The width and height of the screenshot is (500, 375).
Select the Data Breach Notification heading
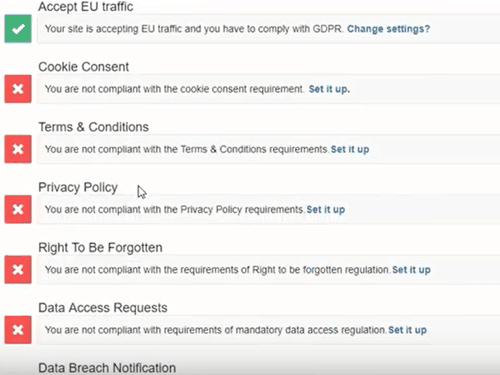pos(107,368)
